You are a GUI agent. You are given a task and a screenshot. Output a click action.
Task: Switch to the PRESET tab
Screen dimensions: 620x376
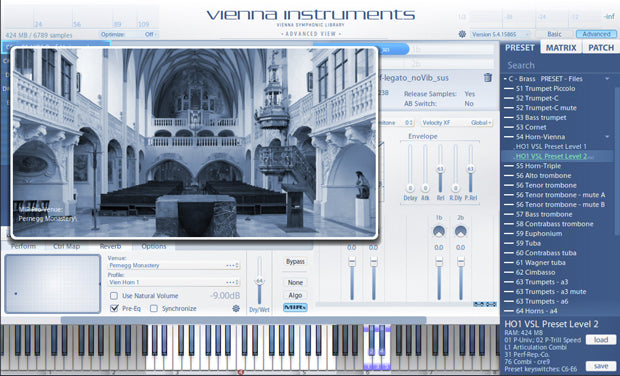point(520,47)
